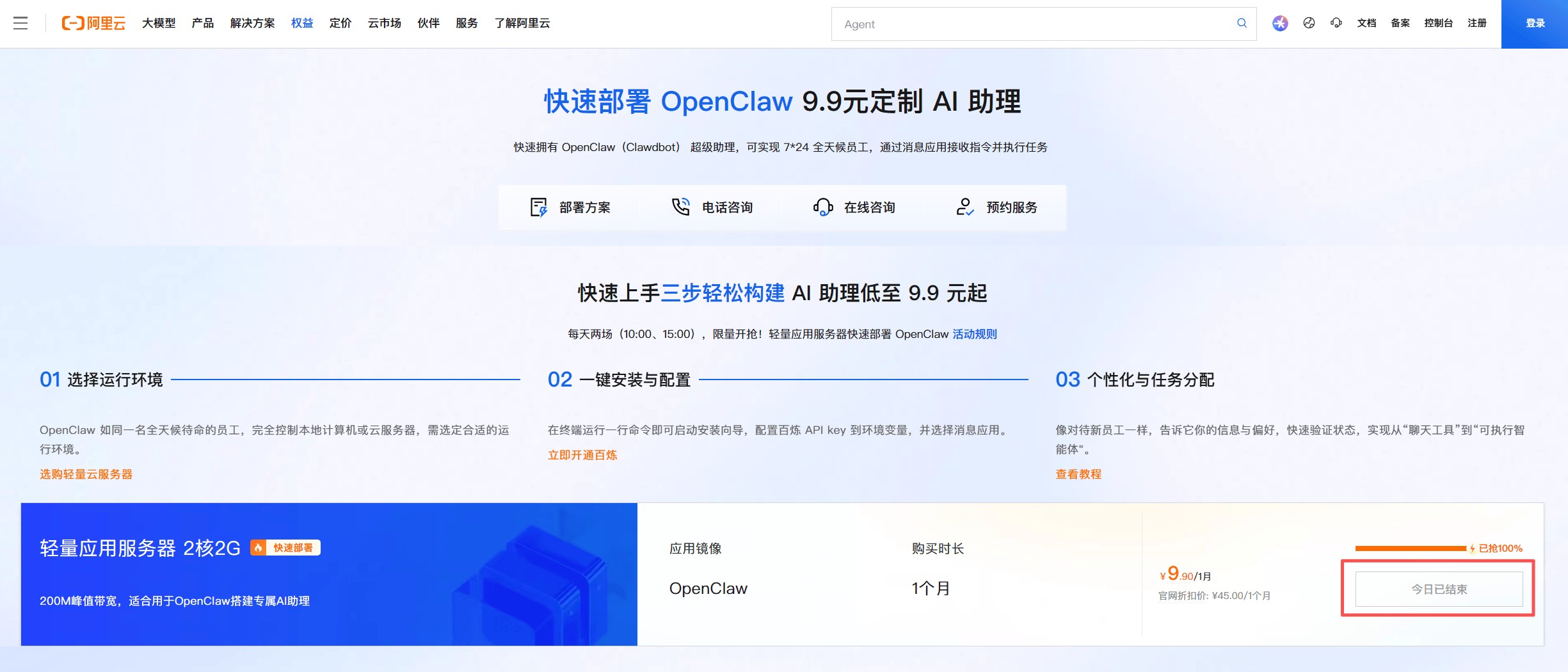Click the 部署方案 deployment plan icon

pos(540,207)
